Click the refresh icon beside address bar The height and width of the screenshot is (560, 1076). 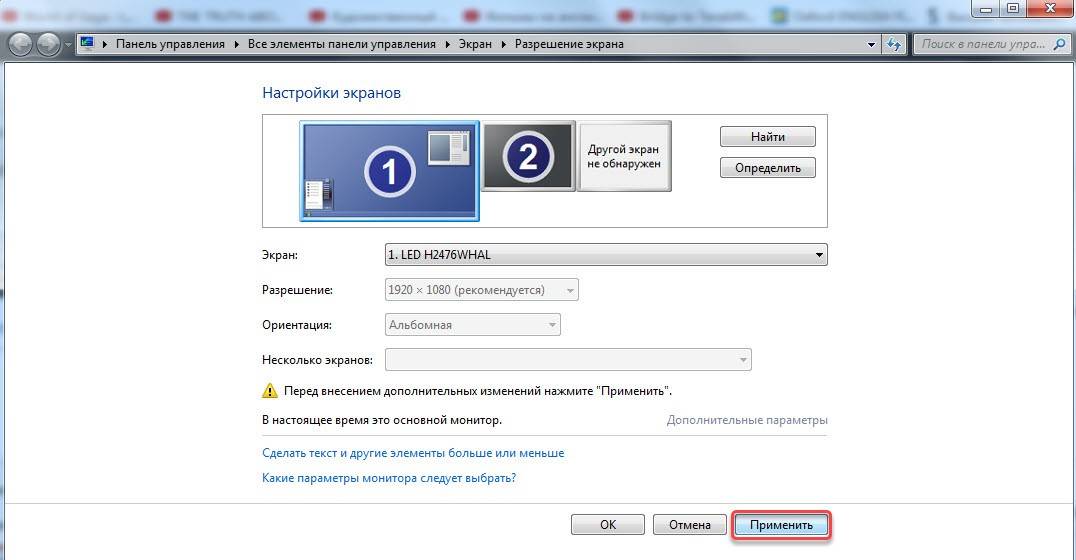[894, 45]
